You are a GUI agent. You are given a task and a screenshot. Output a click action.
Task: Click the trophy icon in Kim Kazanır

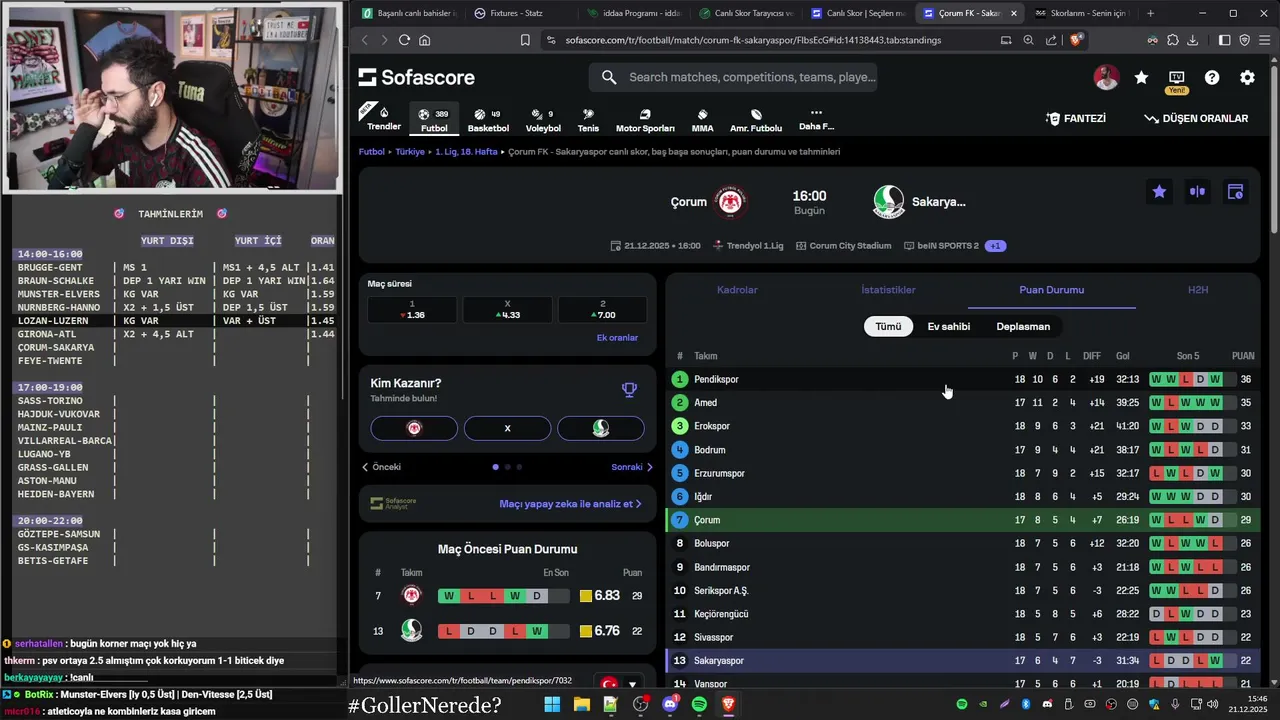coord(629,389)
